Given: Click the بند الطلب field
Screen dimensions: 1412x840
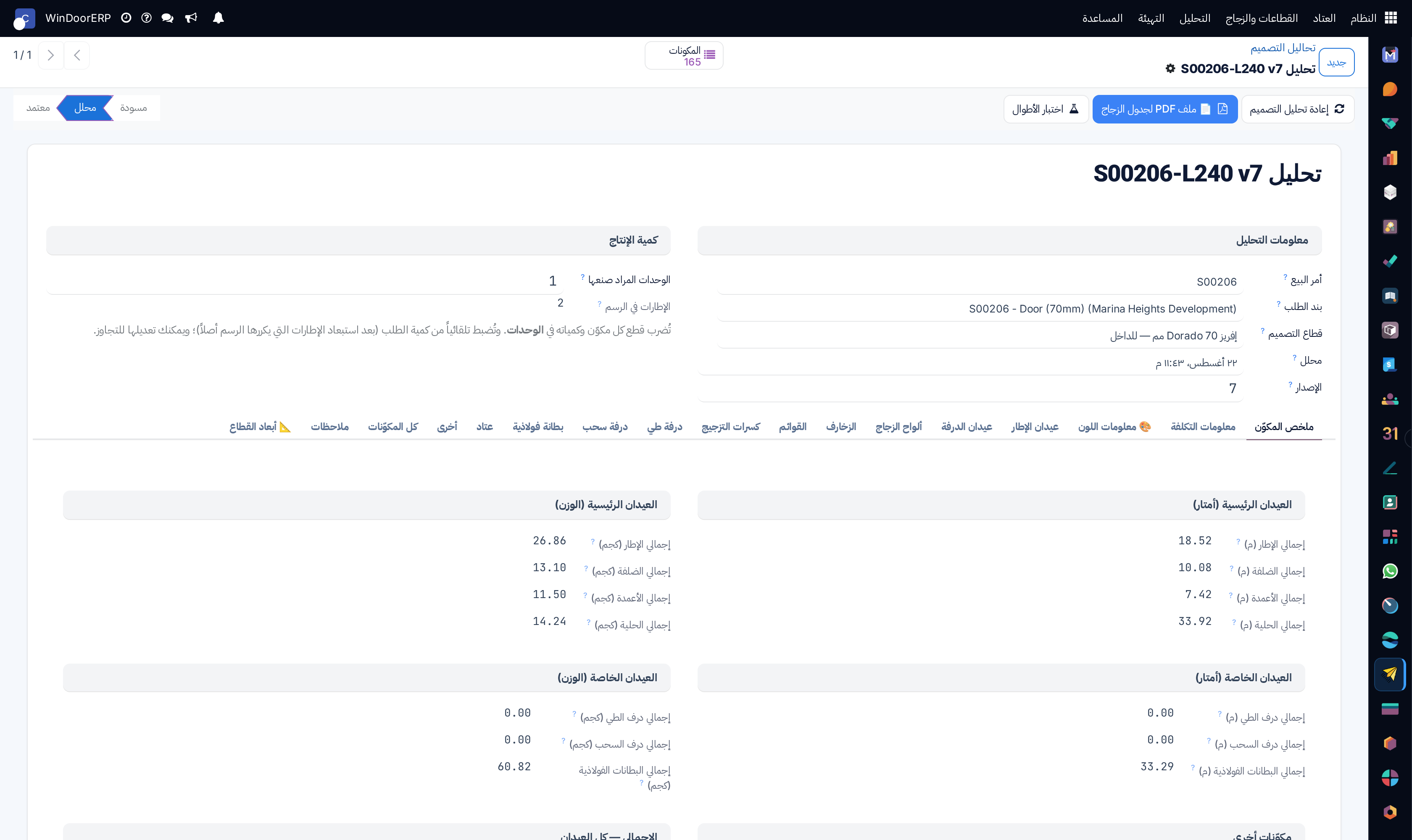Looking at the screenshot, I should pyautogui.click(x=980, y=309).
